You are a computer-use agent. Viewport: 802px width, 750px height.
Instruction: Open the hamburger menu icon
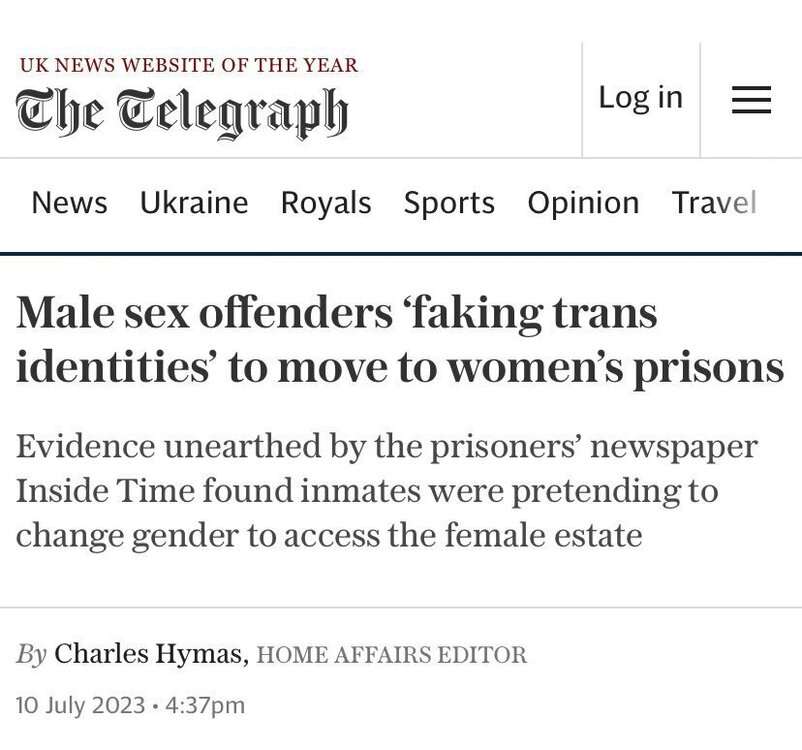click(751, 99)
